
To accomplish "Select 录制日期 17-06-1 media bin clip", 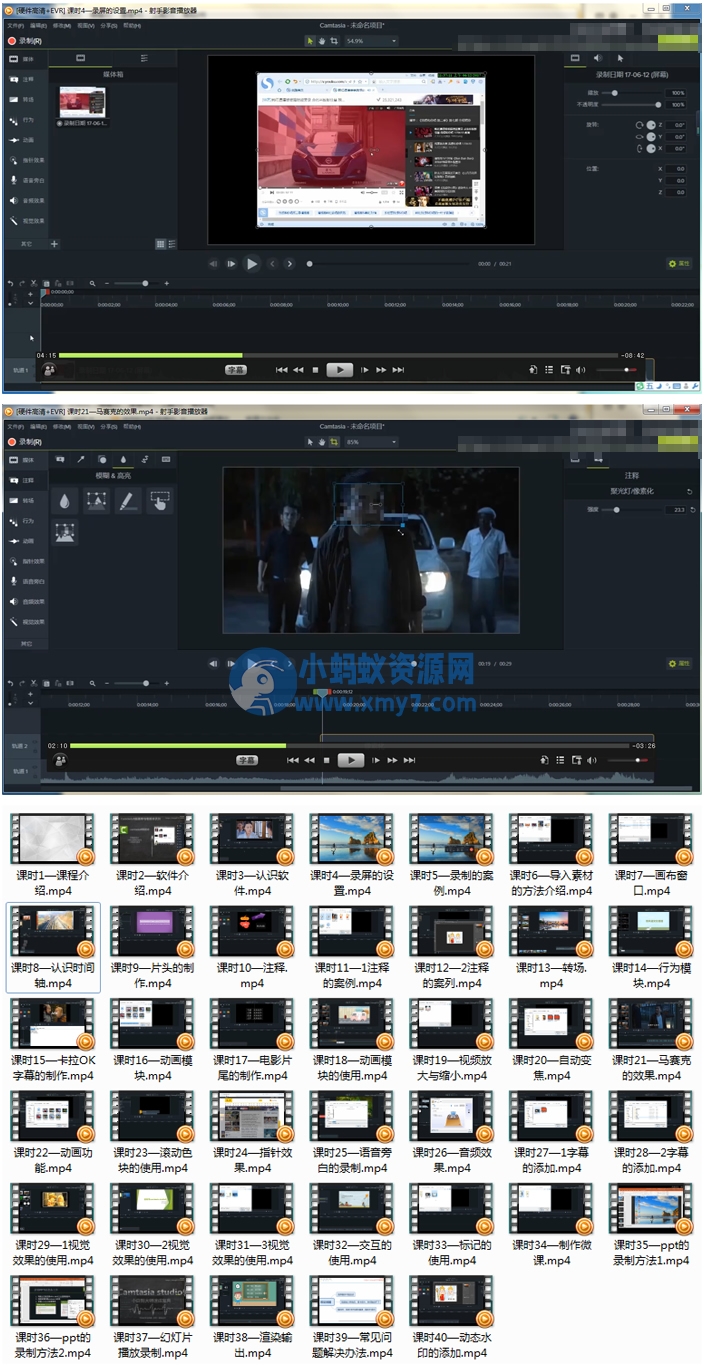I will click(x=83, y=106).
